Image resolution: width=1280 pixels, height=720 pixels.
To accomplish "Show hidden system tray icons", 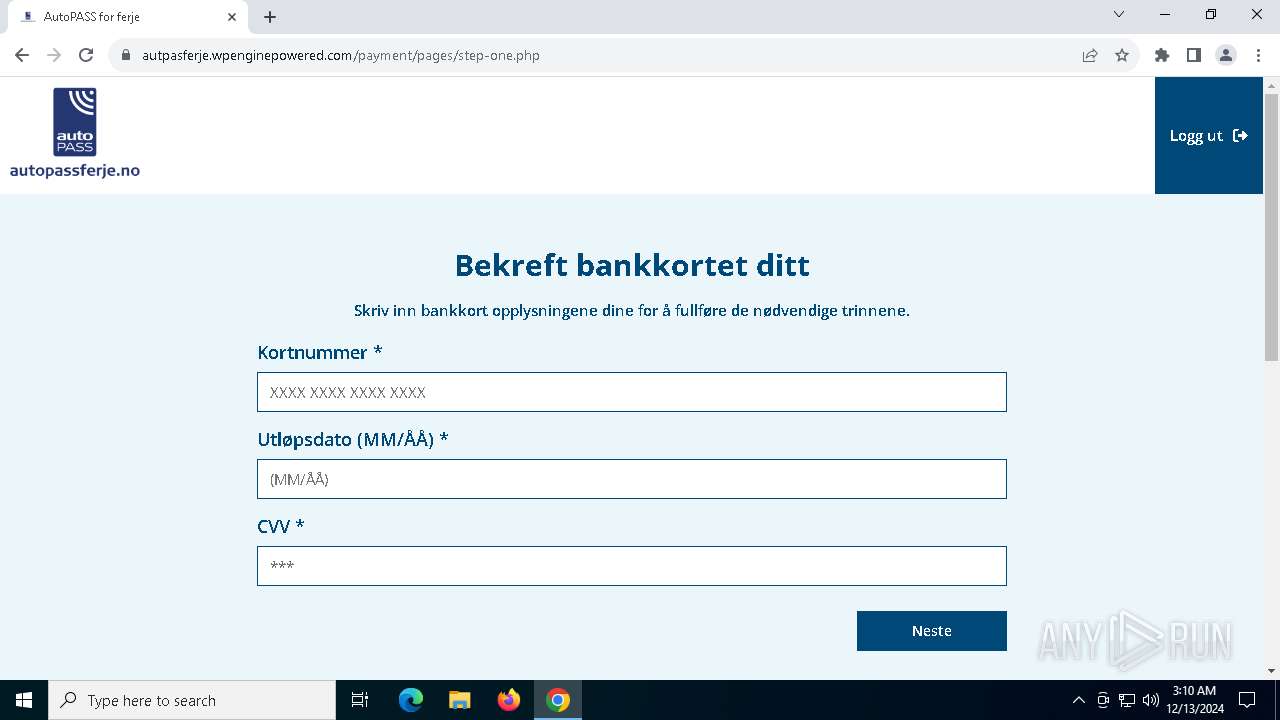I will point(1078,700).
